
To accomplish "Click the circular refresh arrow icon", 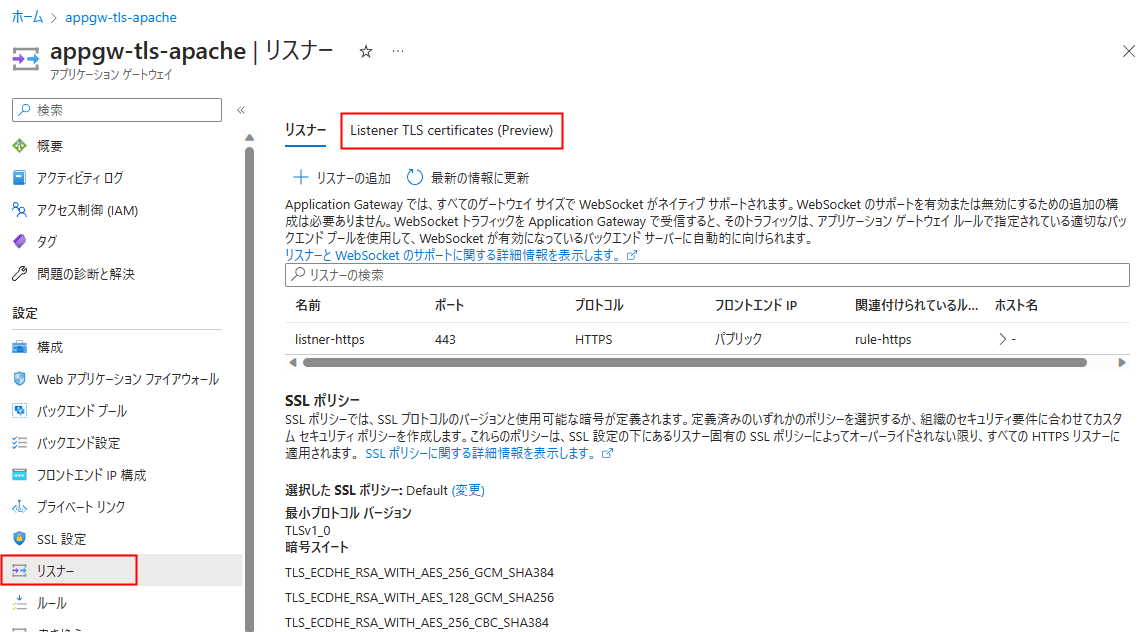I will click(x=414, y=177).
